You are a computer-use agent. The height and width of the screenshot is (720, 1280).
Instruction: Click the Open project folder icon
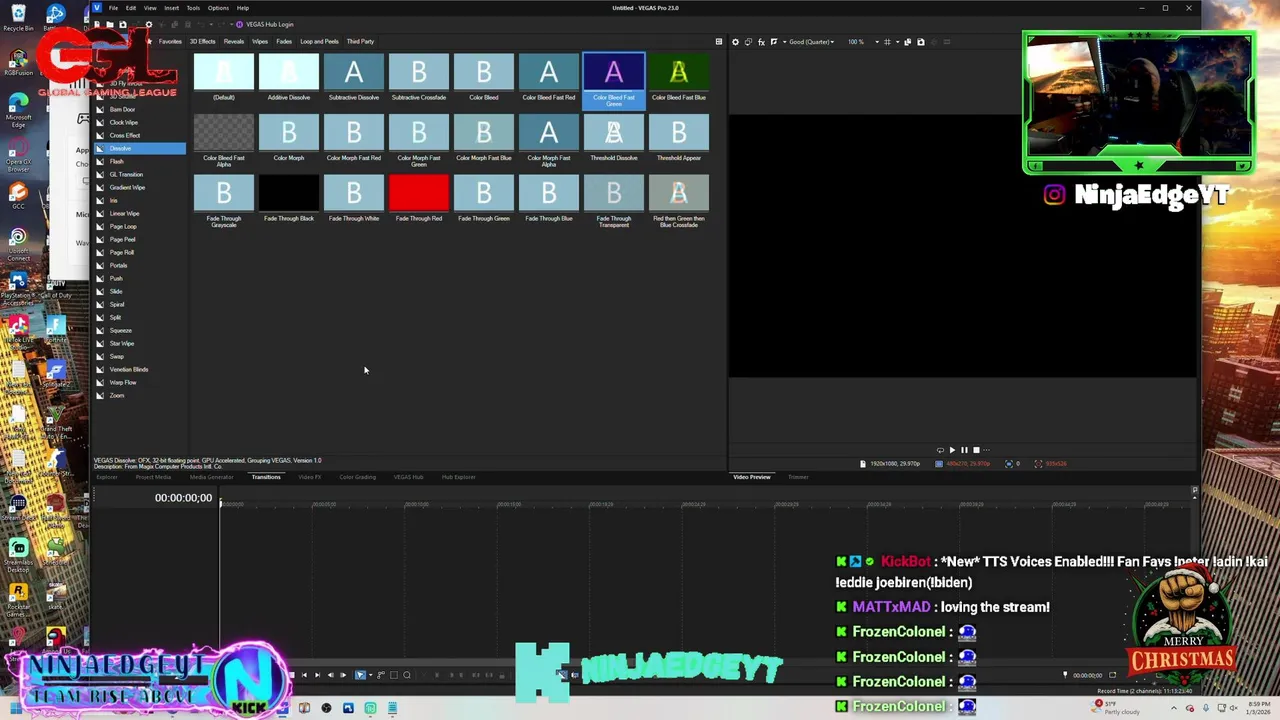(110, 24)
